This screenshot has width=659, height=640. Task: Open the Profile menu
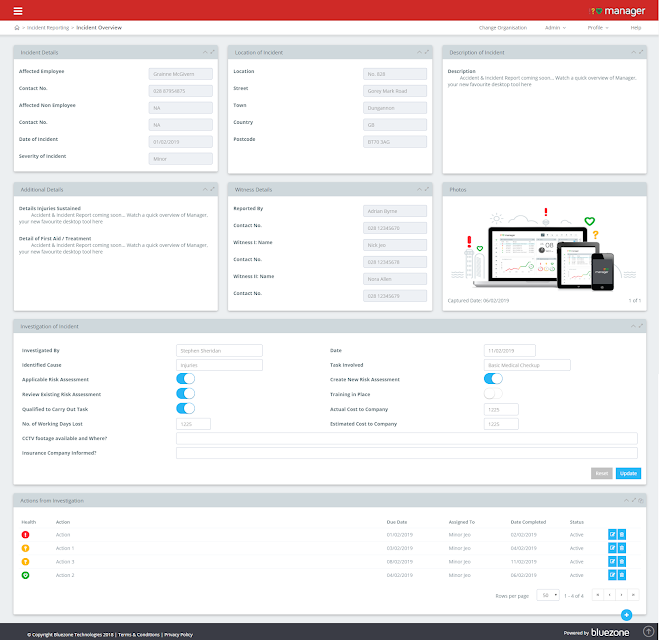point(598,28)
